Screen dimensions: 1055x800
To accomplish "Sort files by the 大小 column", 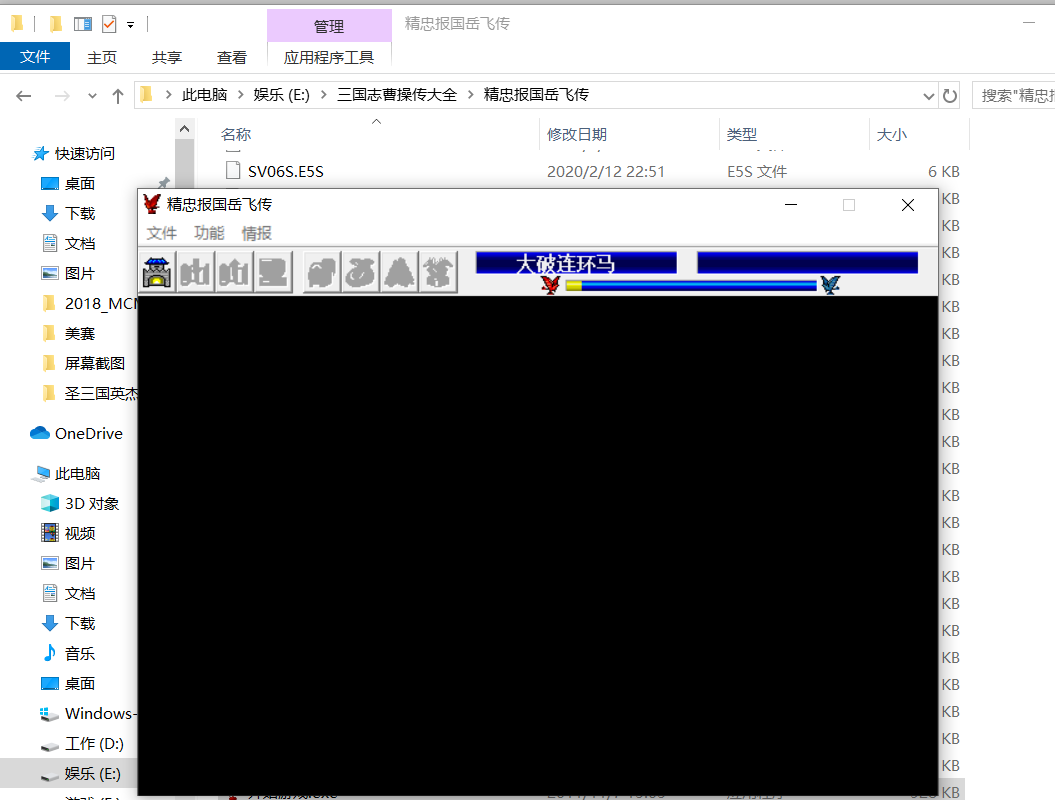I will click(892, 135).
